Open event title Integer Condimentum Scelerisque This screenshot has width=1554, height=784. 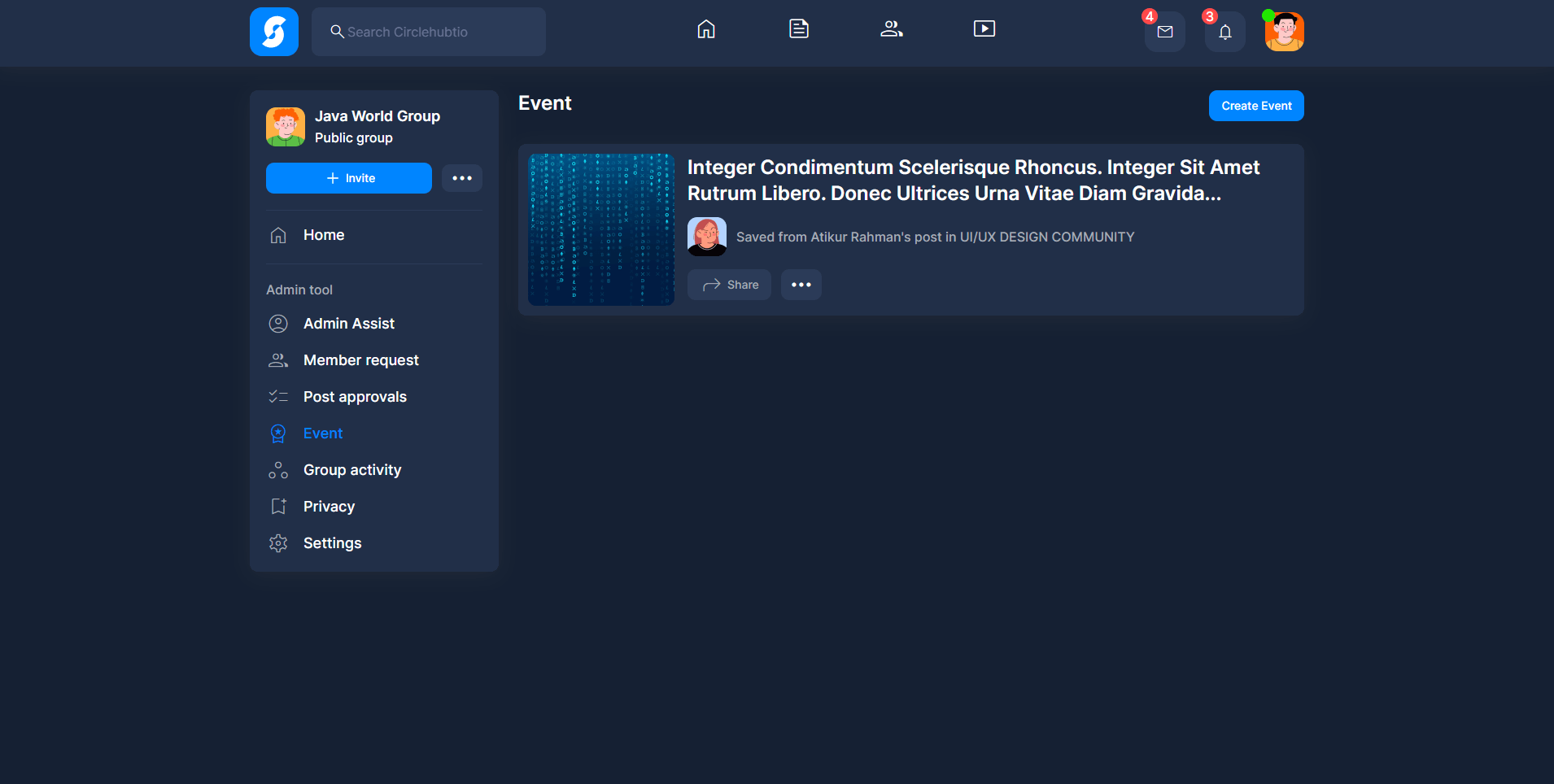(x=973, y=181)
